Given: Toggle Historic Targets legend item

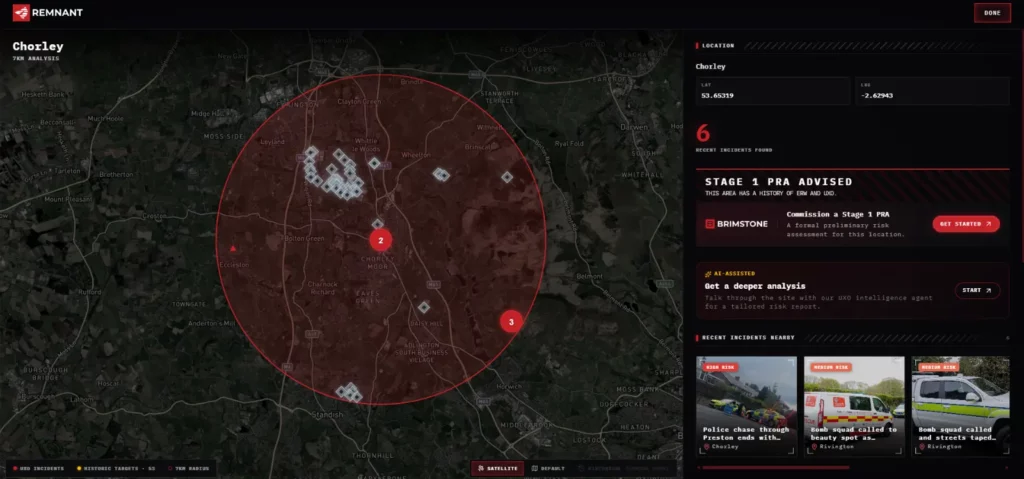Looking at the screenshot, I should [116, 469].
